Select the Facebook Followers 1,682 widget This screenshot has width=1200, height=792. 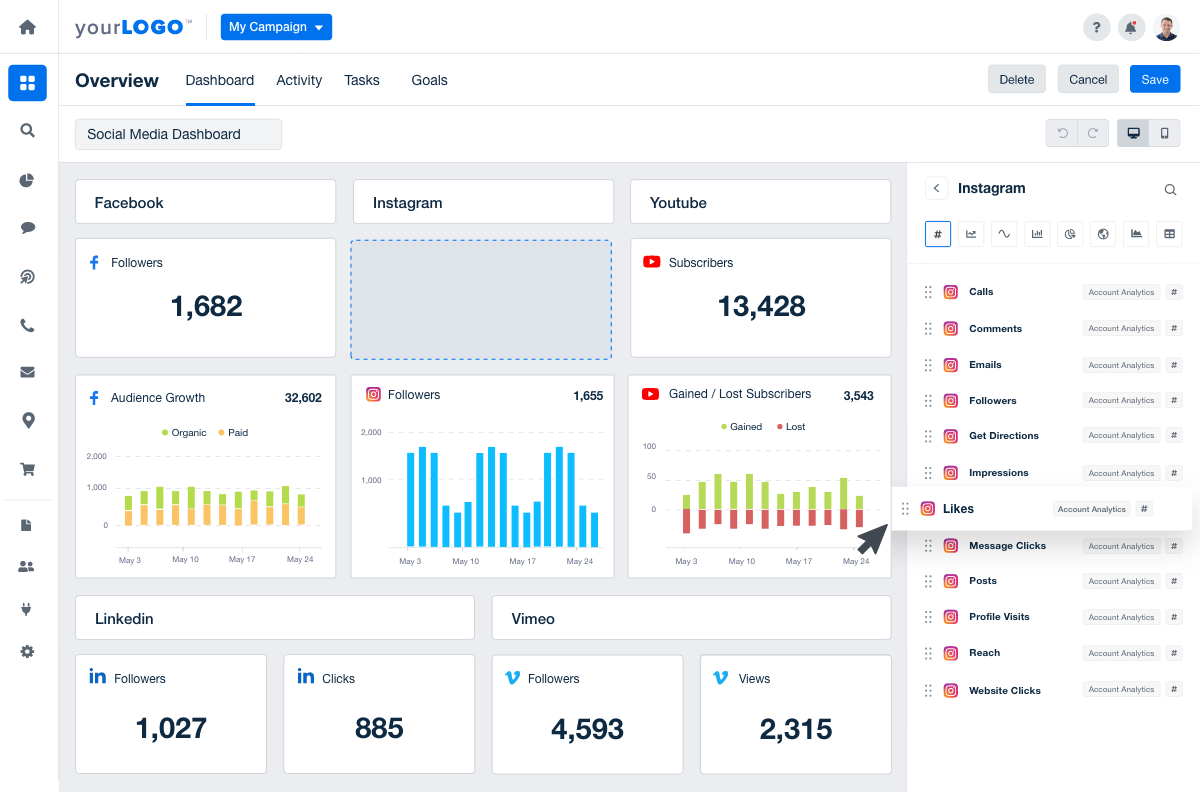[206, 298]
